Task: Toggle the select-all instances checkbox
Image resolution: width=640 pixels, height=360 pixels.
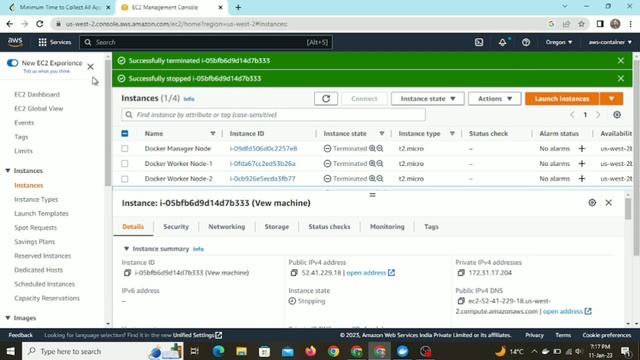Action: pos(125,133)
